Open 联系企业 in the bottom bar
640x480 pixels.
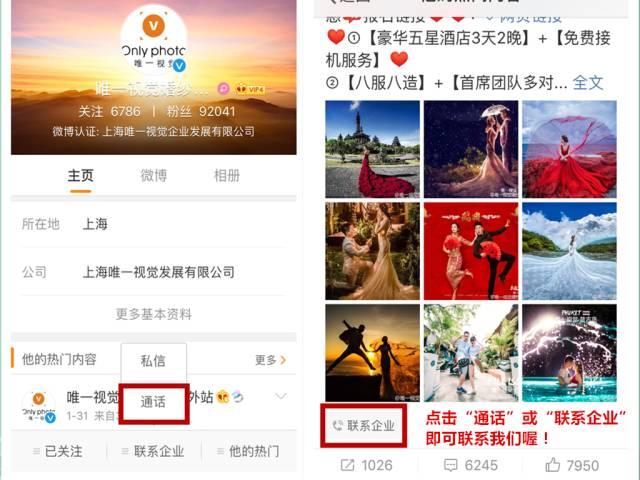coord(153,451)
